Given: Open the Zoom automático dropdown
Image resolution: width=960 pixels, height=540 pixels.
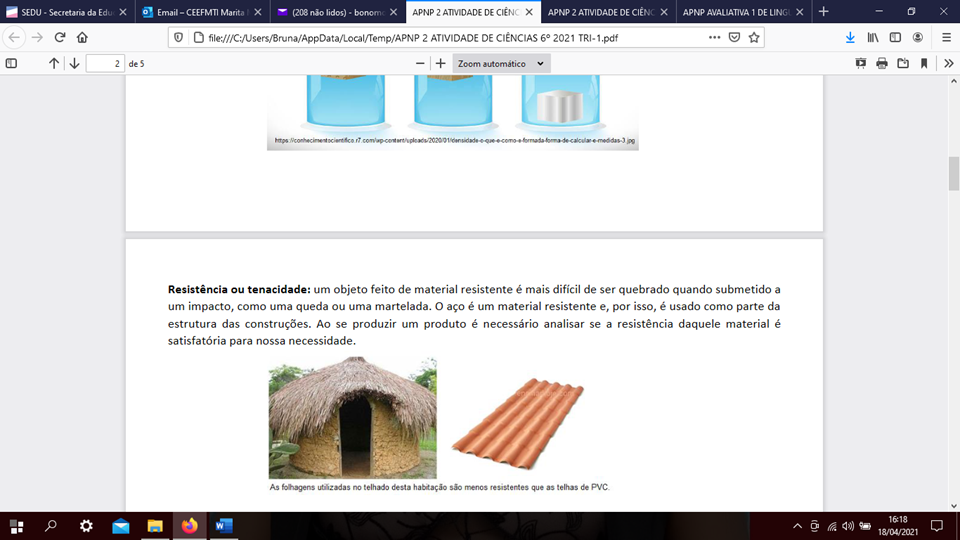Looking at the screenshot, I should [500, 63].
